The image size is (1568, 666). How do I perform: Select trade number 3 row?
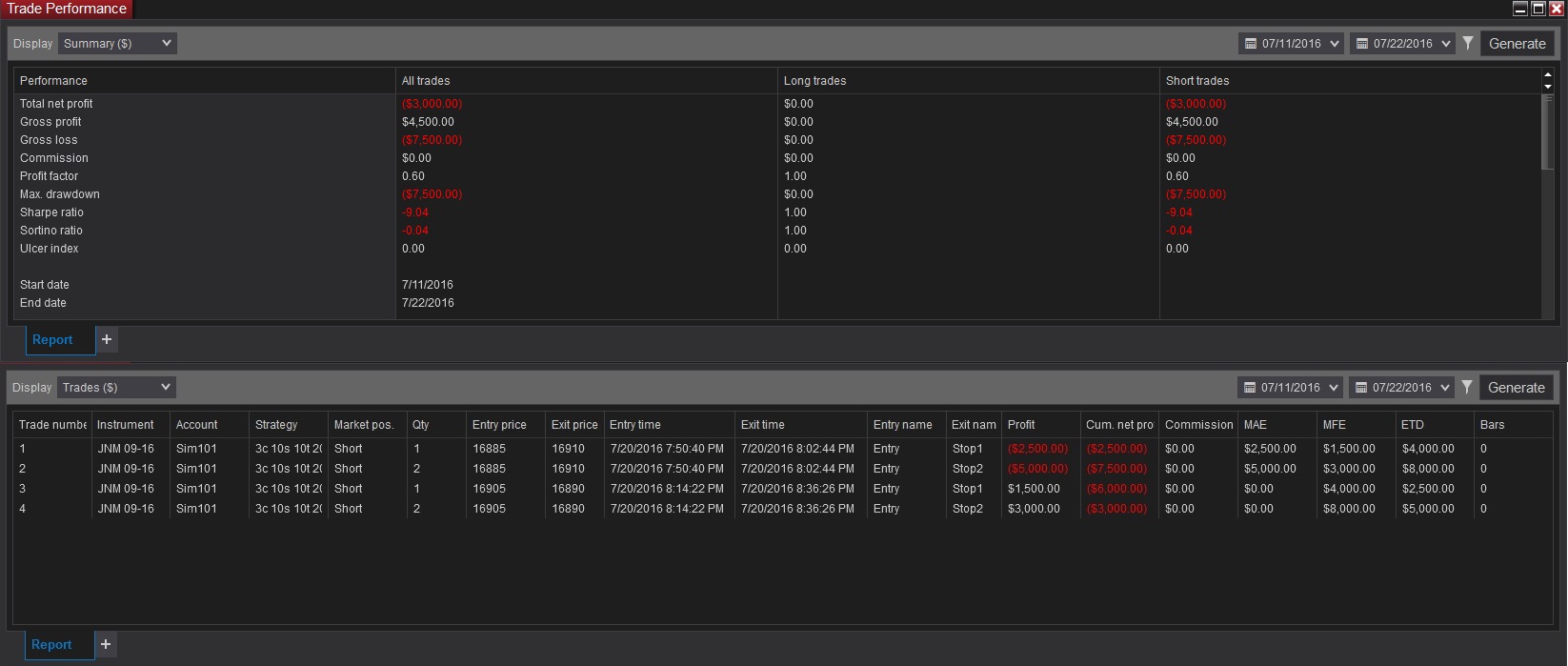click(783, 489)
